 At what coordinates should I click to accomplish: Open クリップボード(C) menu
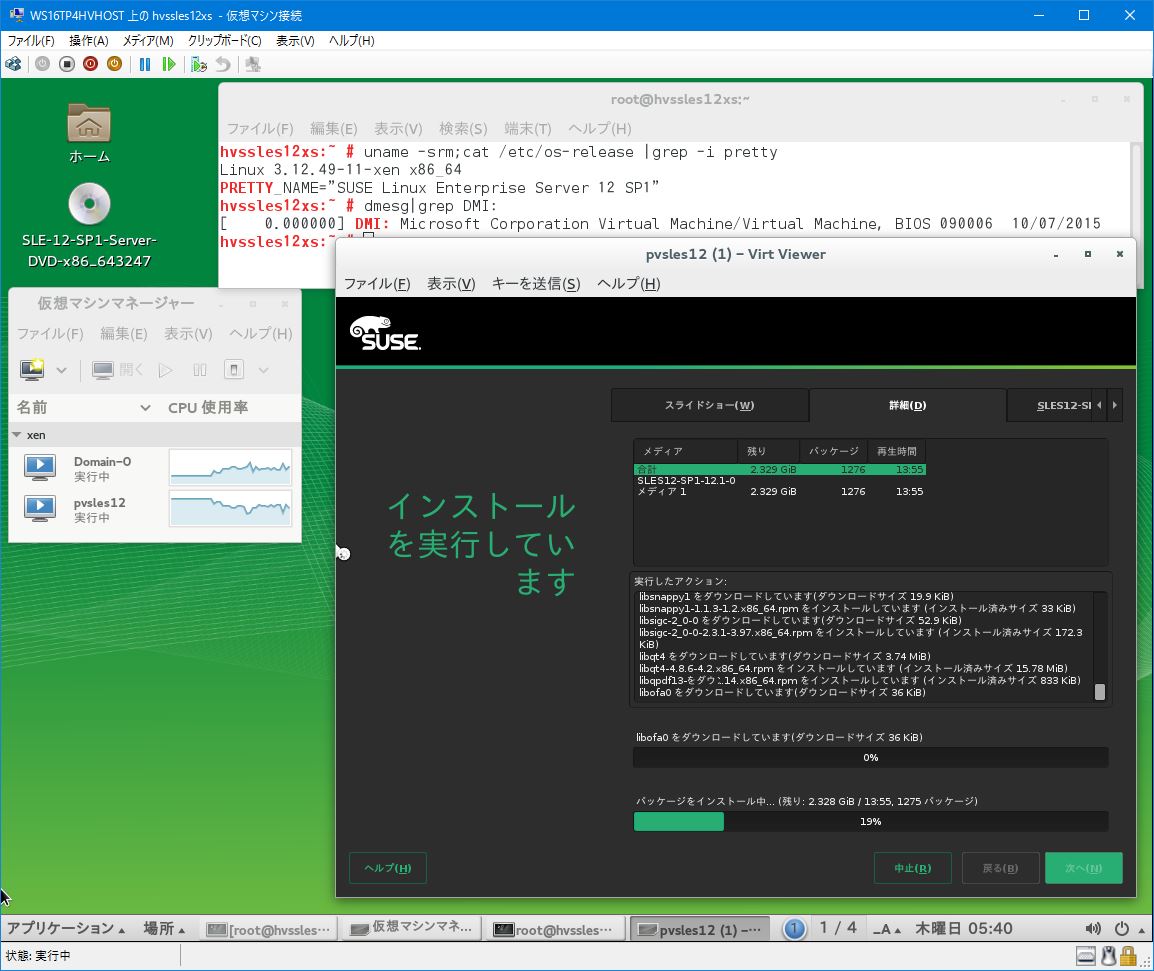(224, 40)
